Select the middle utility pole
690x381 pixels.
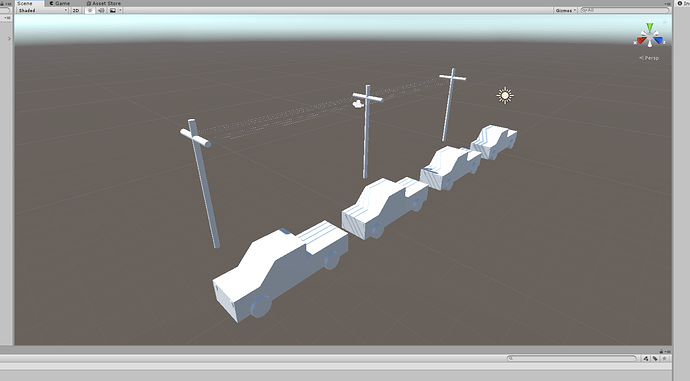click(367, 132)
